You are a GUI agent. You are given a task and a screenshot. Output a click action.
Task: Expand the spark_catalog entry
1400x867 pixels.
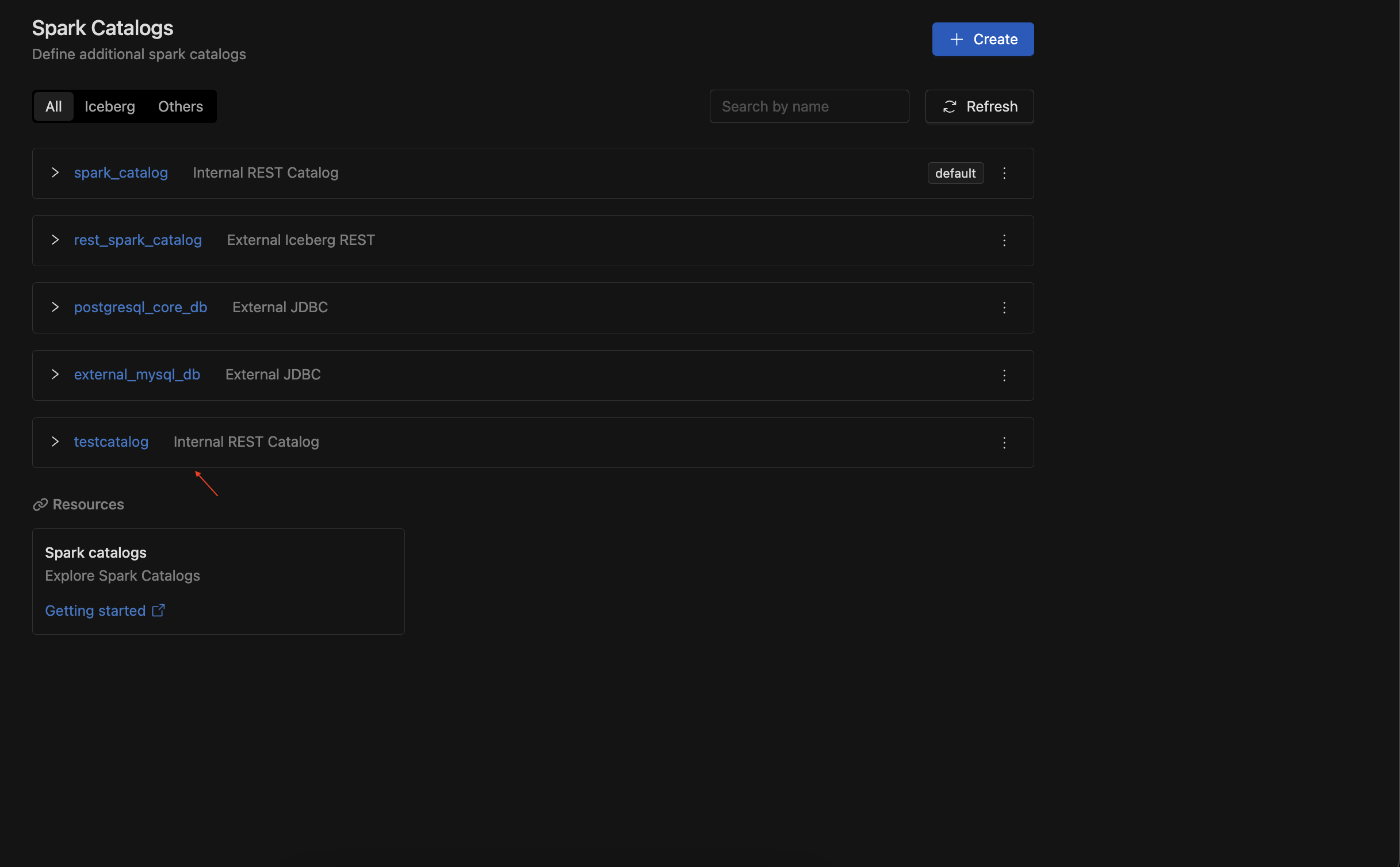tap(54, 173)
